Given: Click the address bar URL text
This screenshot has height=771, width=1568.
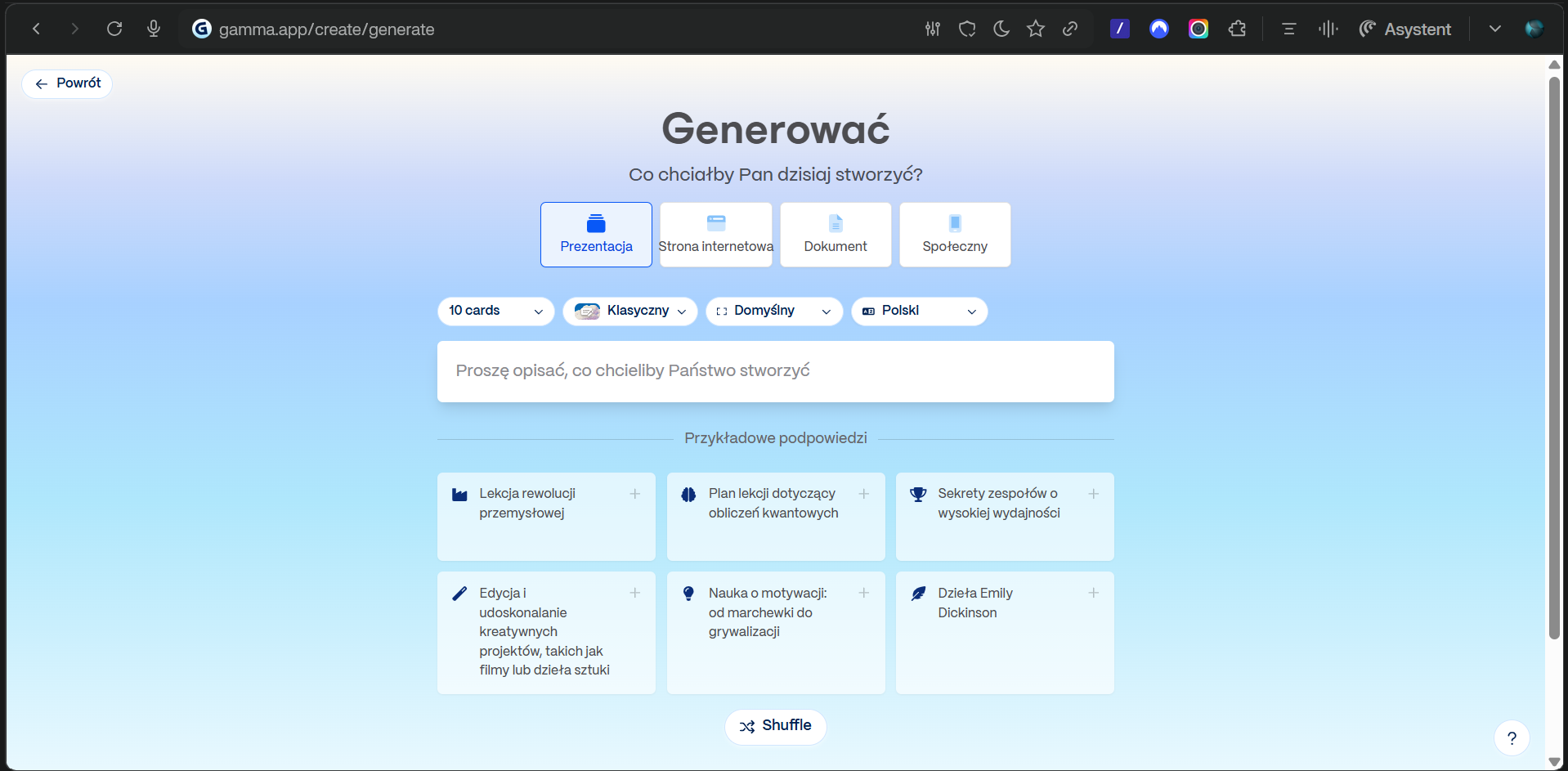Looking at the screenshot, I should click(326, 29).
